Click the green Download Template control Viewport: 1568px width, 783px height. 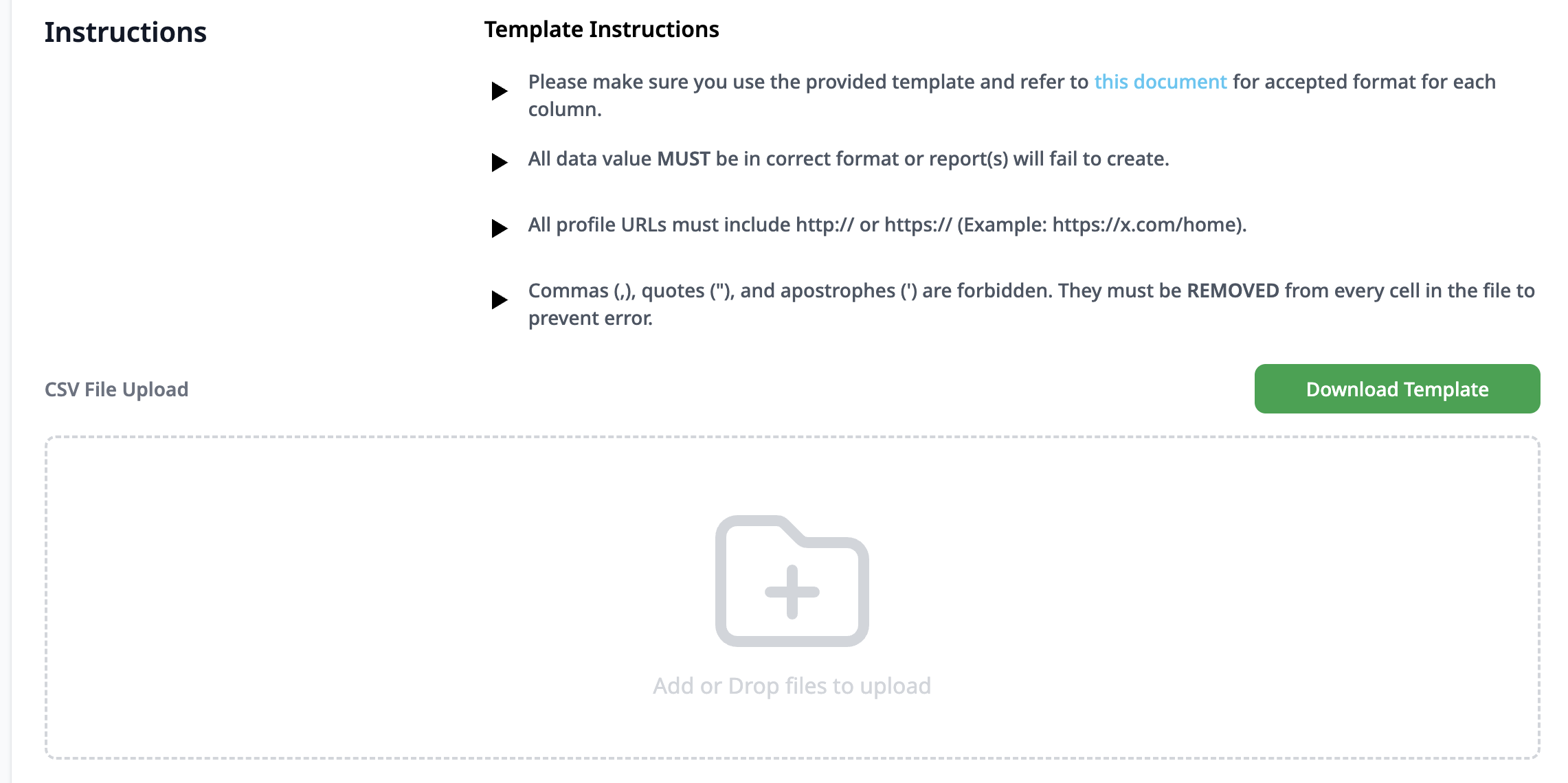(1398, 388)
